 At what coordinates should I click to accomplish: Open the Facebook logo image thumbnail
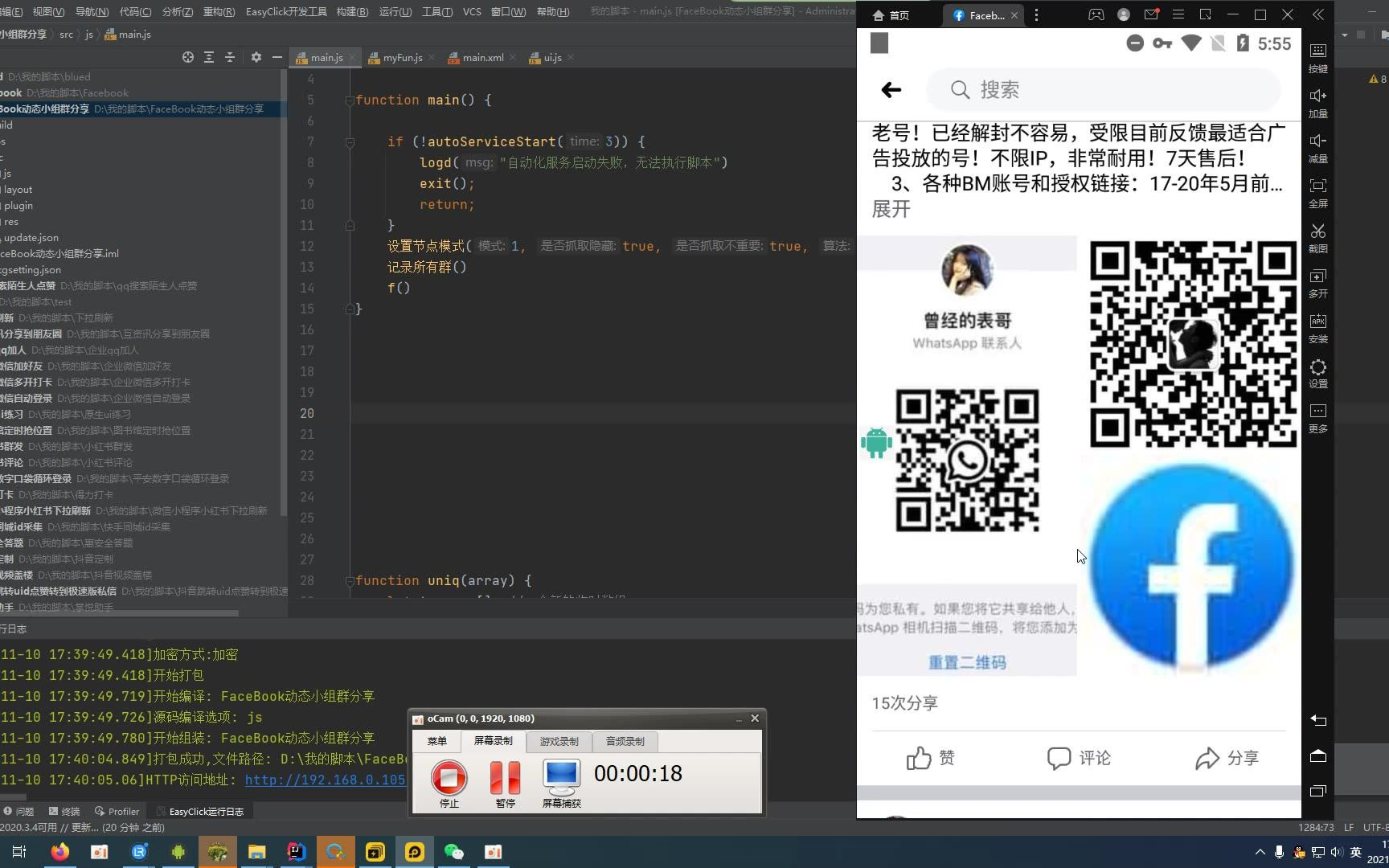point(1190,568)
